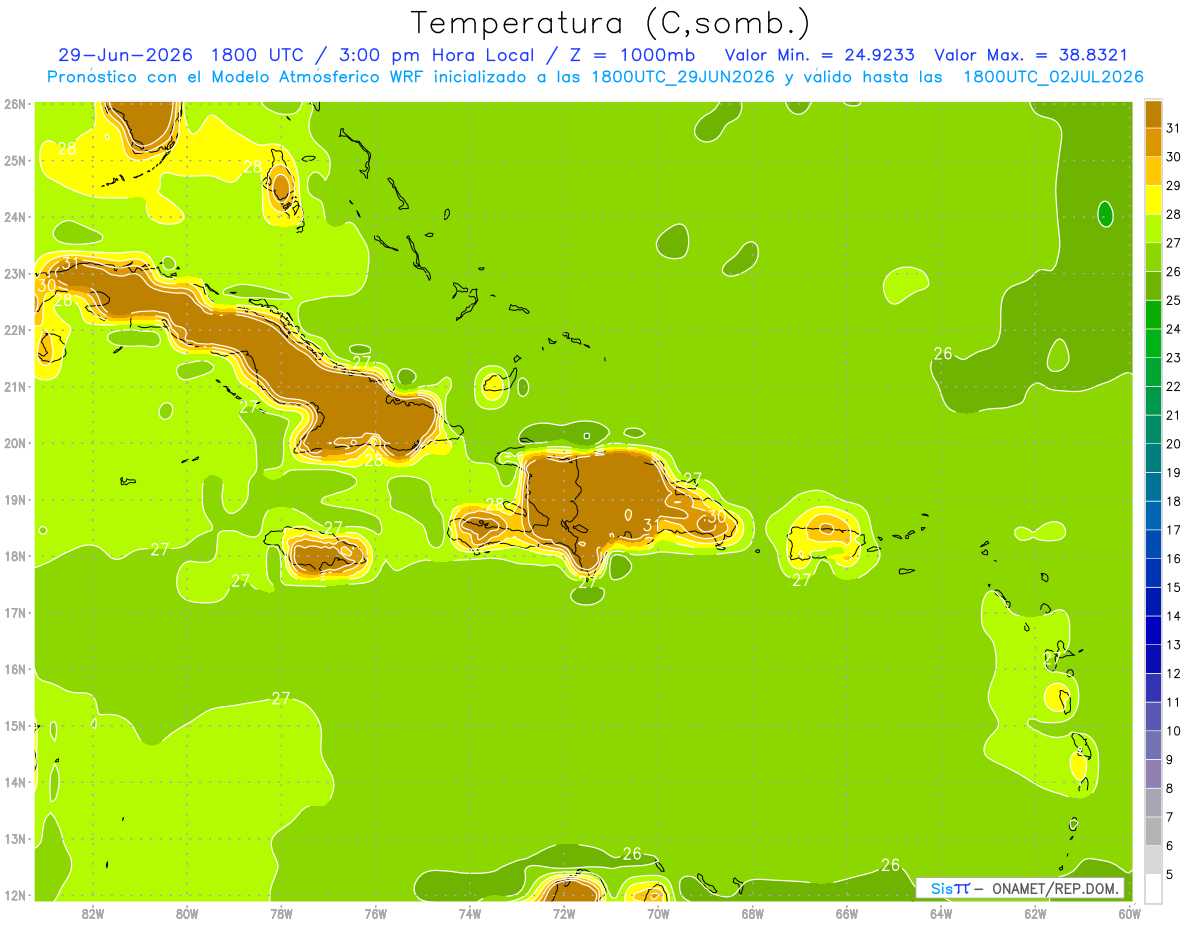1200x927 pixels.
Task: Click the "25N" latitude axis label
Action: 15,161
